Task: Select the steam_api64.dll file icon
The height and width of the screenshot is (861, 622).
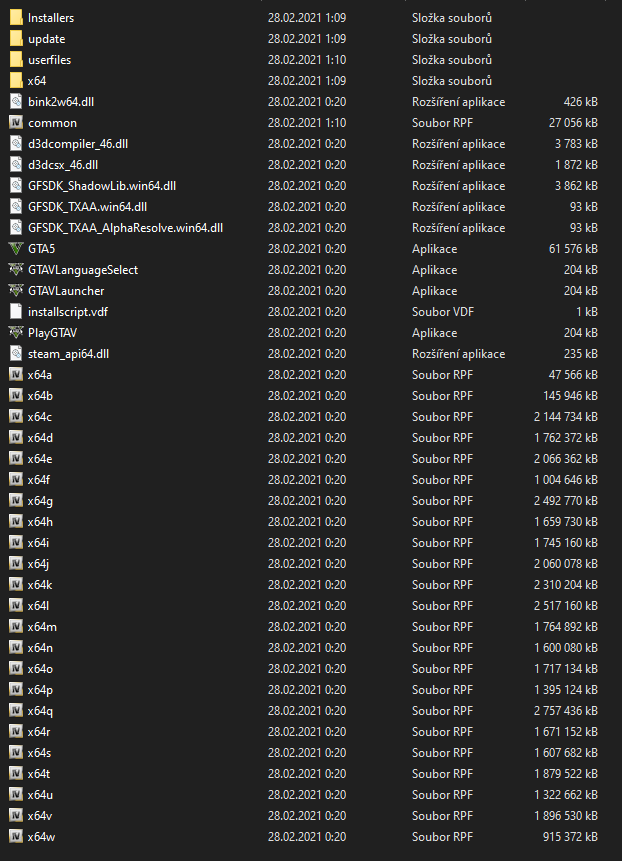Action: point(15,354)
